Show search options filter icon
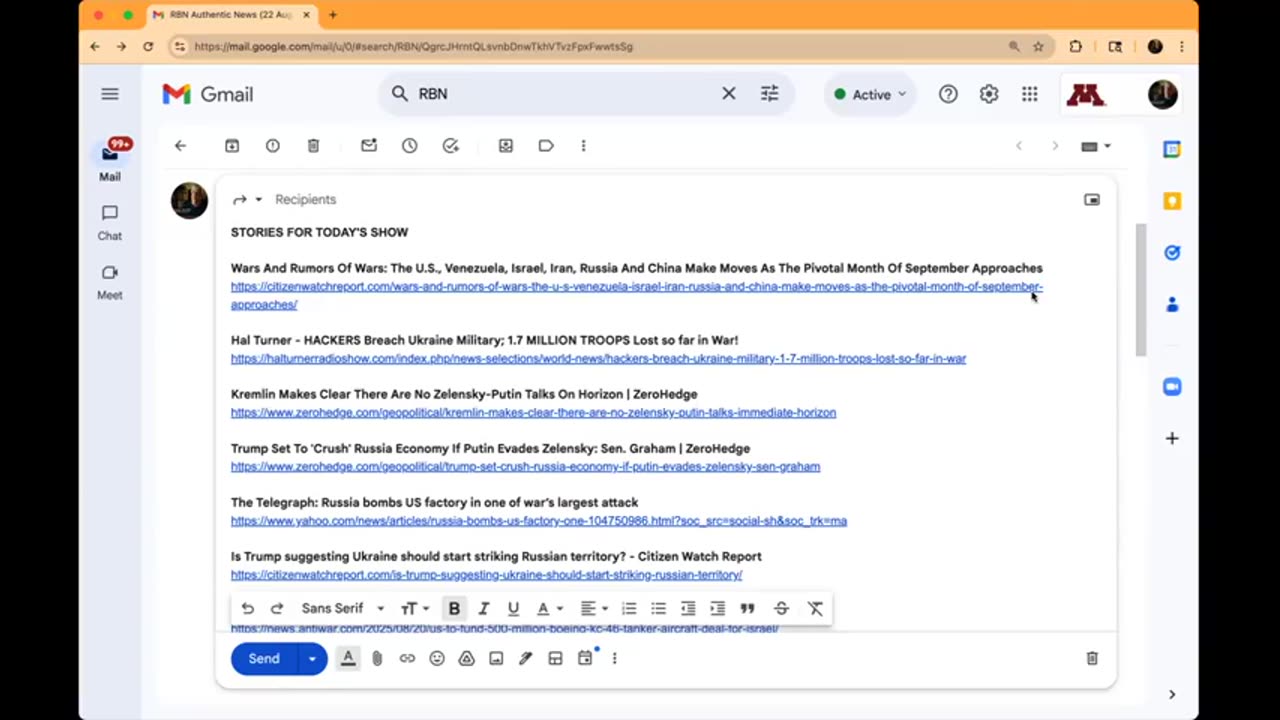Screen dimensions: 1280x720 point(769,94)
